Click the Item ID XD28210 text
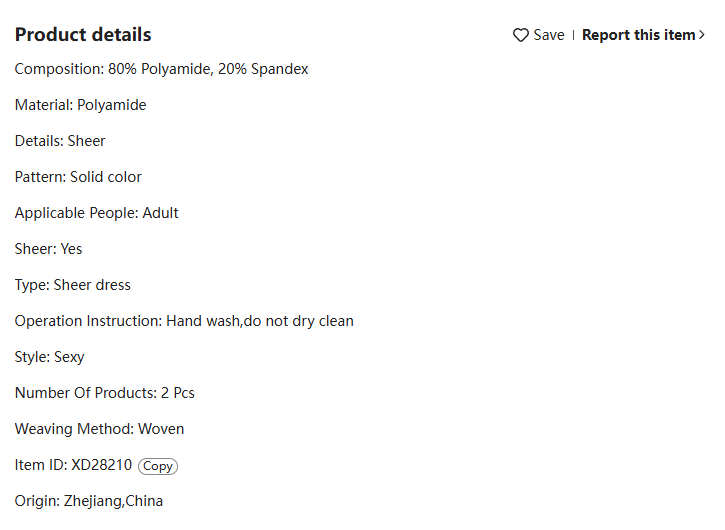 tap(74, 465)
